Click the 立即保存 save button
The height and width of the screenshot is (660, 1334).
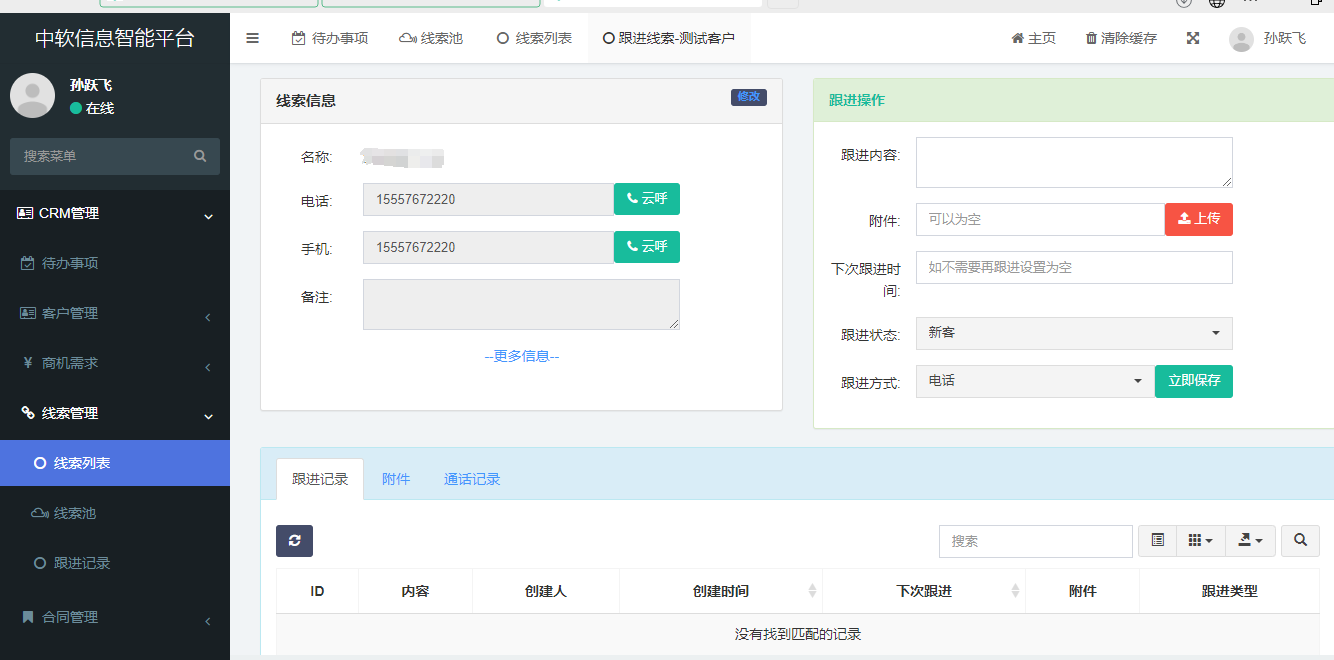(1193, 381)
